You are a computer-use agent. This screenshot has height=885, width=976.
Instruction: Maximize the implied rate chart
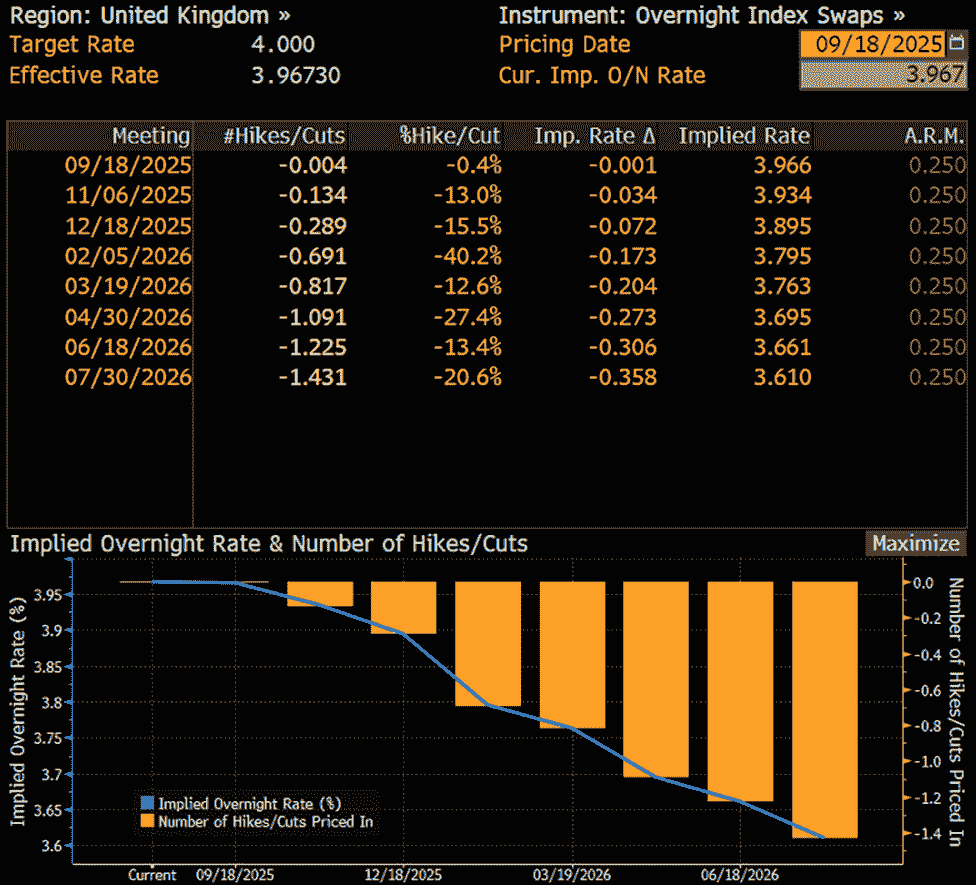915,544
